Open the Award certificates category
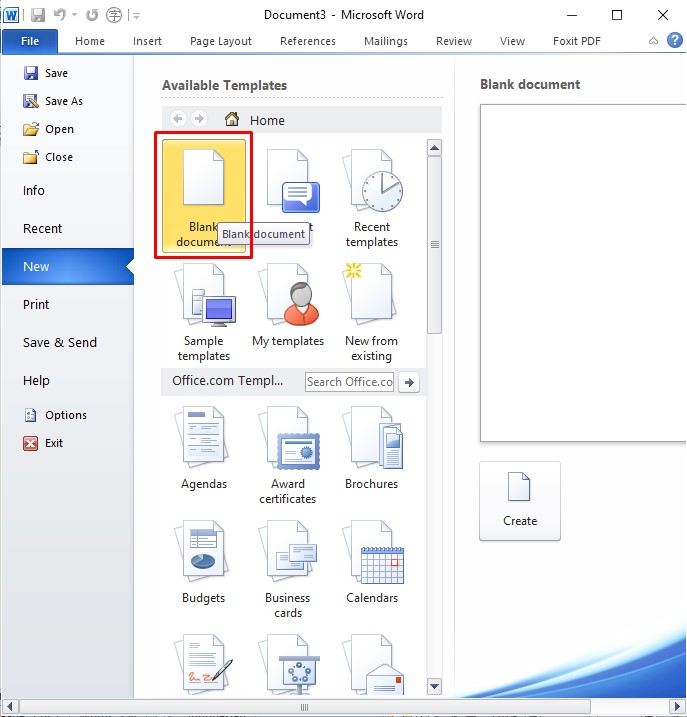The image size is (687, 717). (288, 455)
